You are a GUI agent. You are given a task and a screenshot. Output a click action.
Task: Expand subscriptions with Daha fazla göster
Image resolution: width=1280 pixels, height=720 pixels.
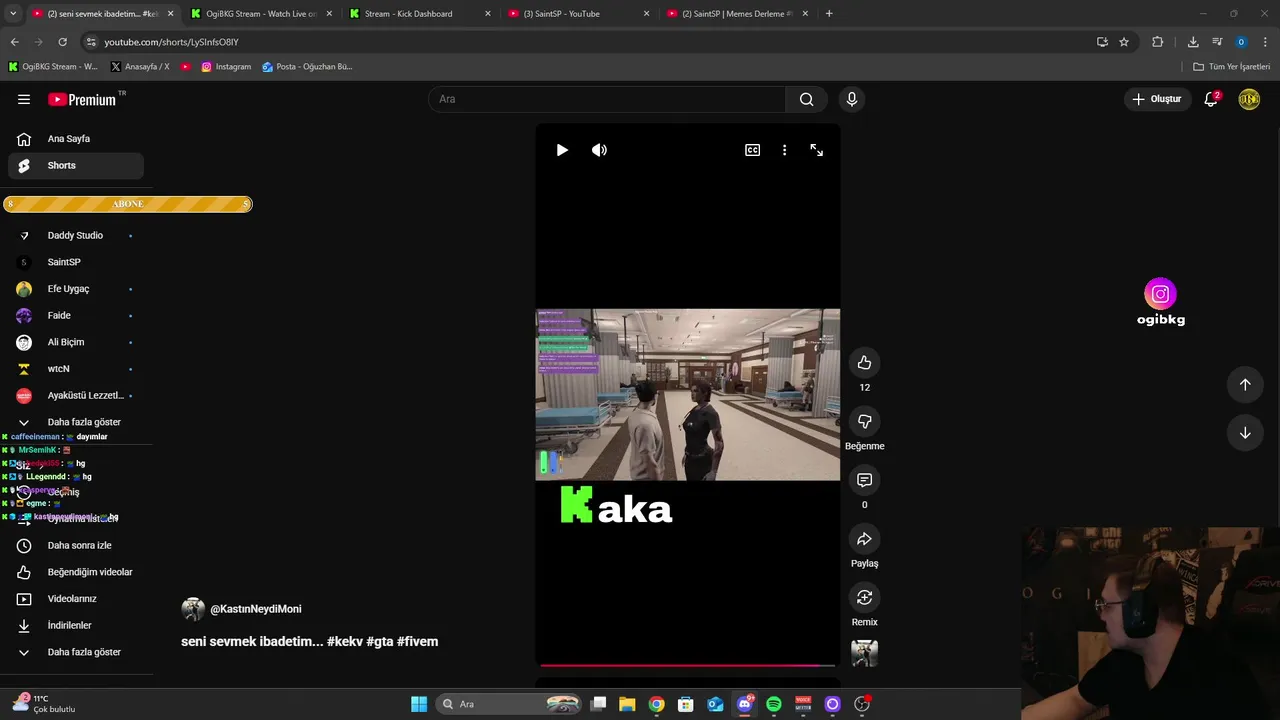click(76, 422)
